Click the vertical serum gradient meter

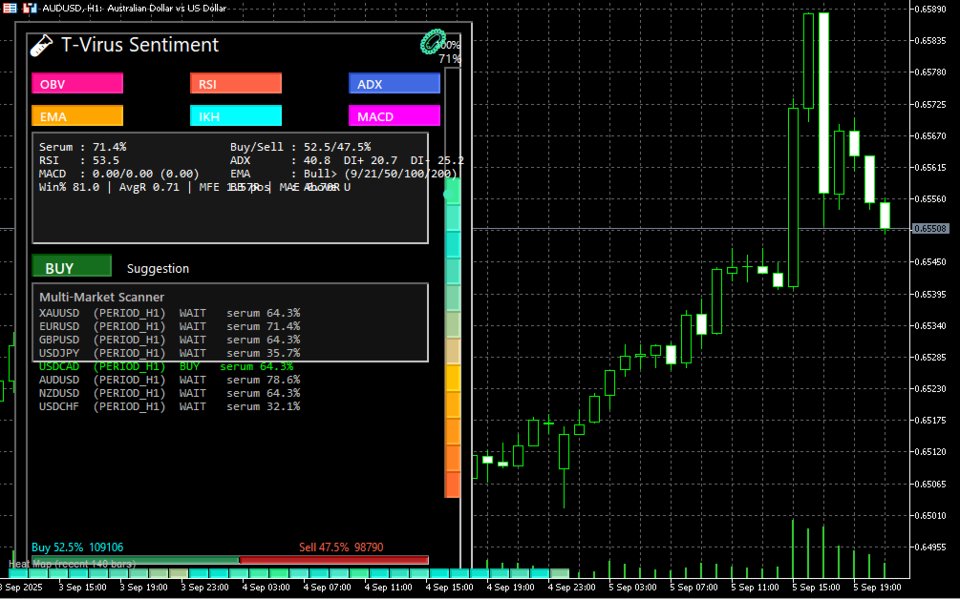(x=452, y=283)
